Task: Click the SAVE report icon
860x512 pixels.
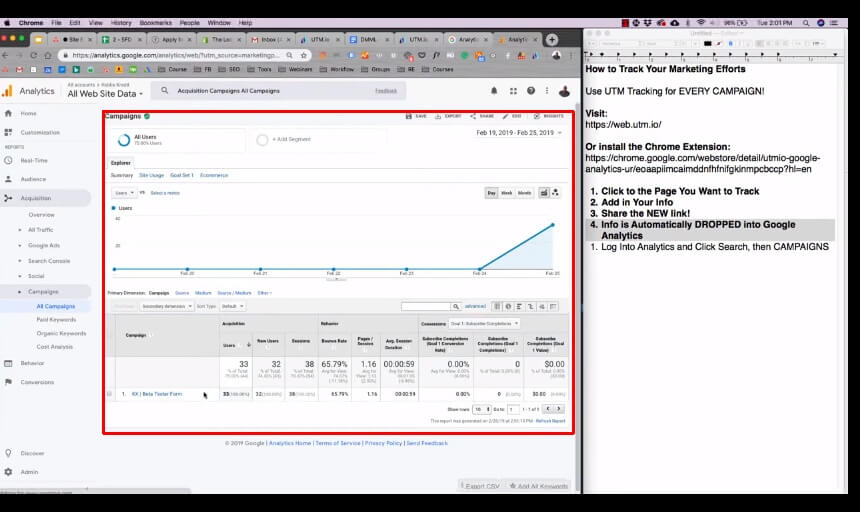Action: [x=409, y=116]
